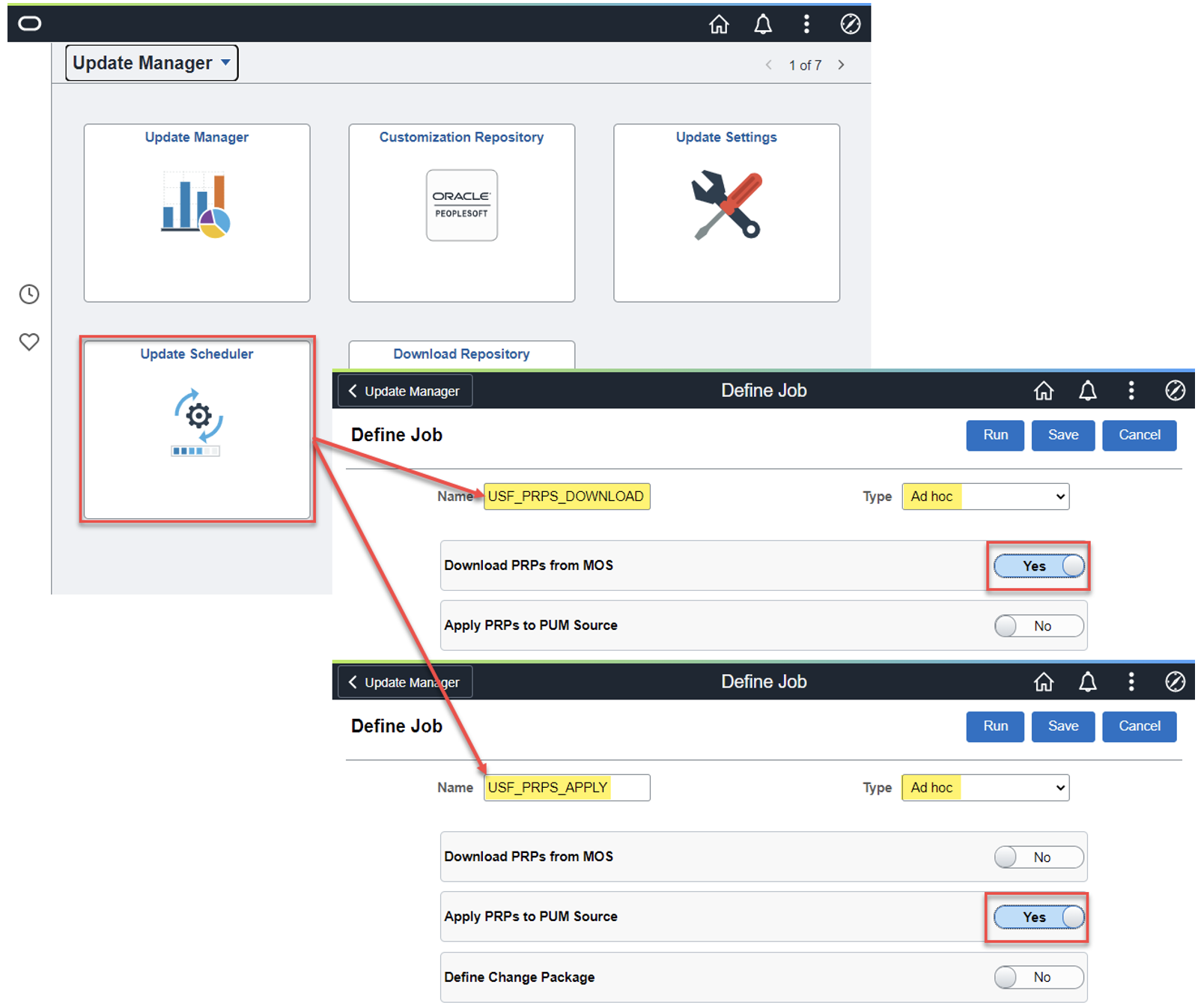Open Recently Visited clock icon in sidebar
The height and width of the screenshot is (1008, 1198).
click(x=29, y=294)
